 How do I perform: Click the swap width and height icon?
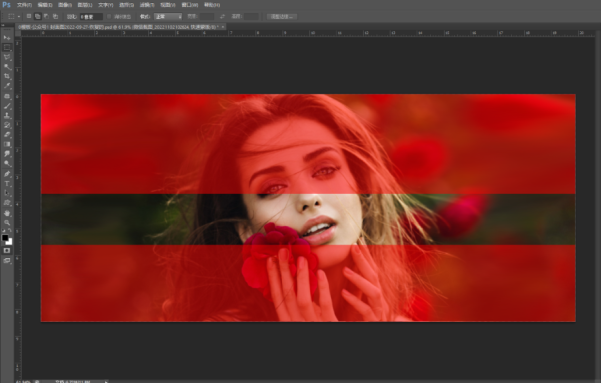222,17
